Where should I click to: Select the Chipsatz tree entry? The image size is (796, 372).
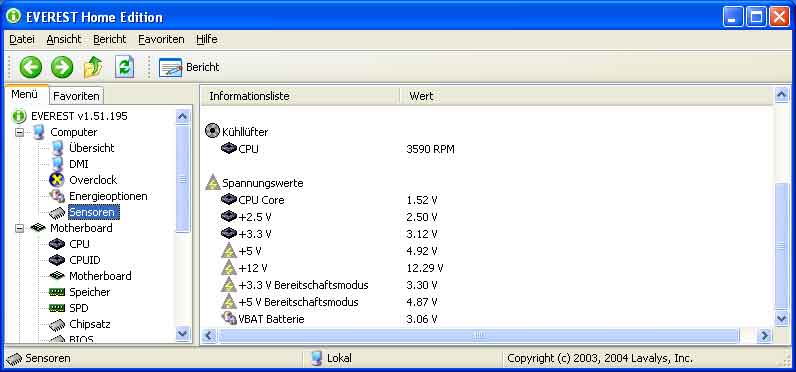90,324
